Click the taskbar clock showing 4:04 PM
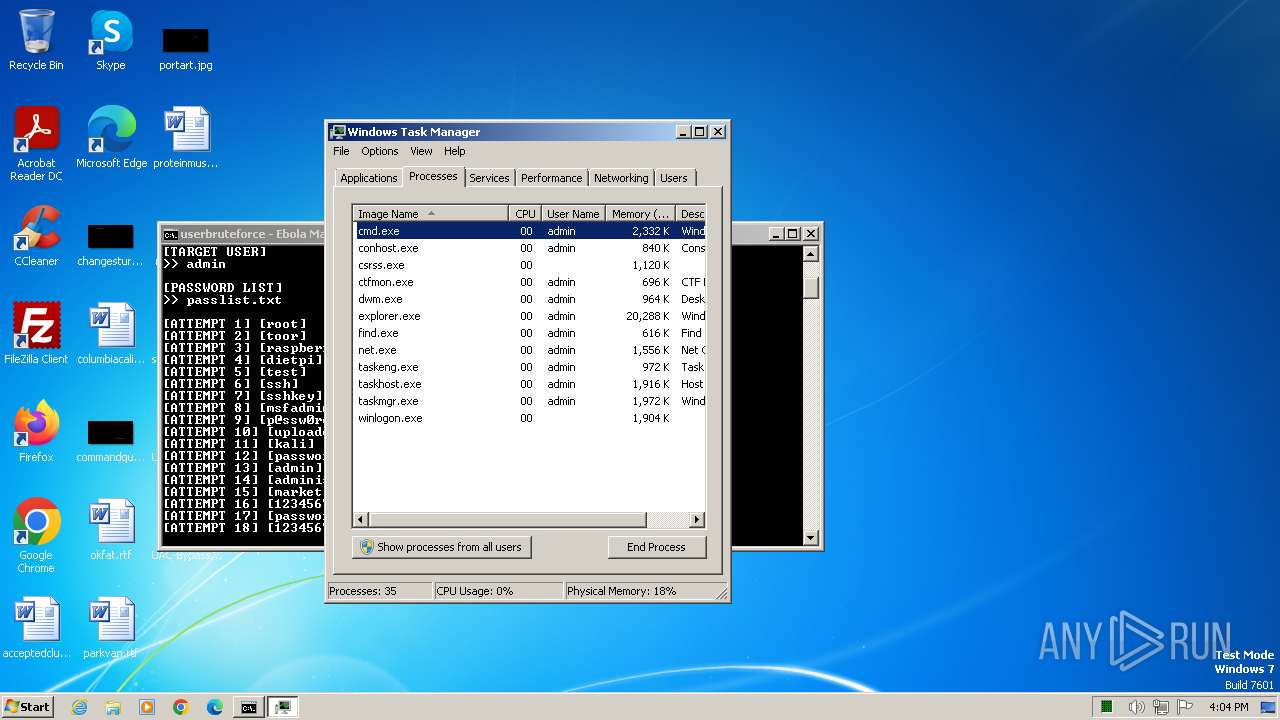 (x=1228, y=707)
